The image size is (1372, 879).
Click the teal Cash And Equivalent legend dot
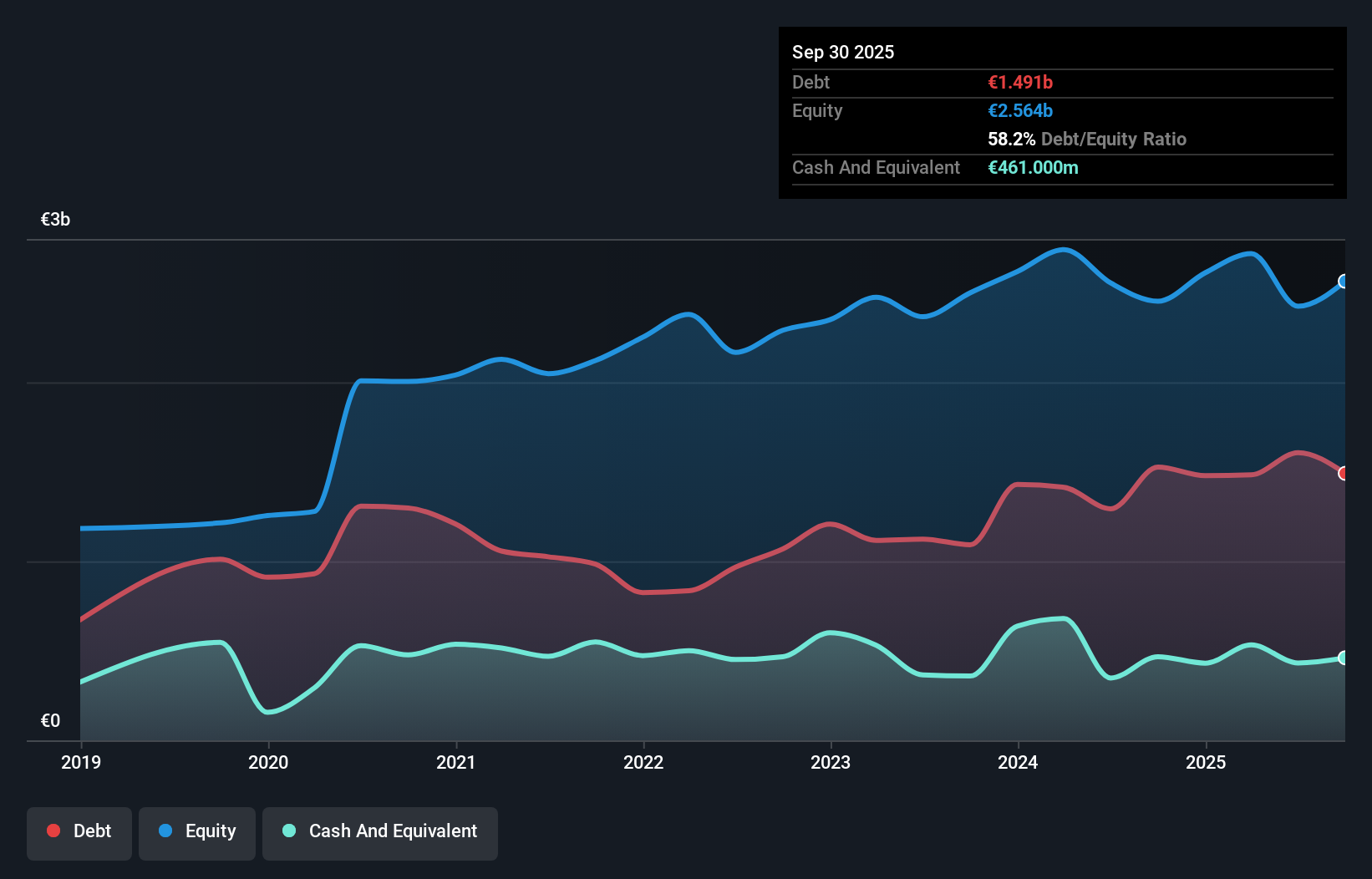(x=287, y=831)
